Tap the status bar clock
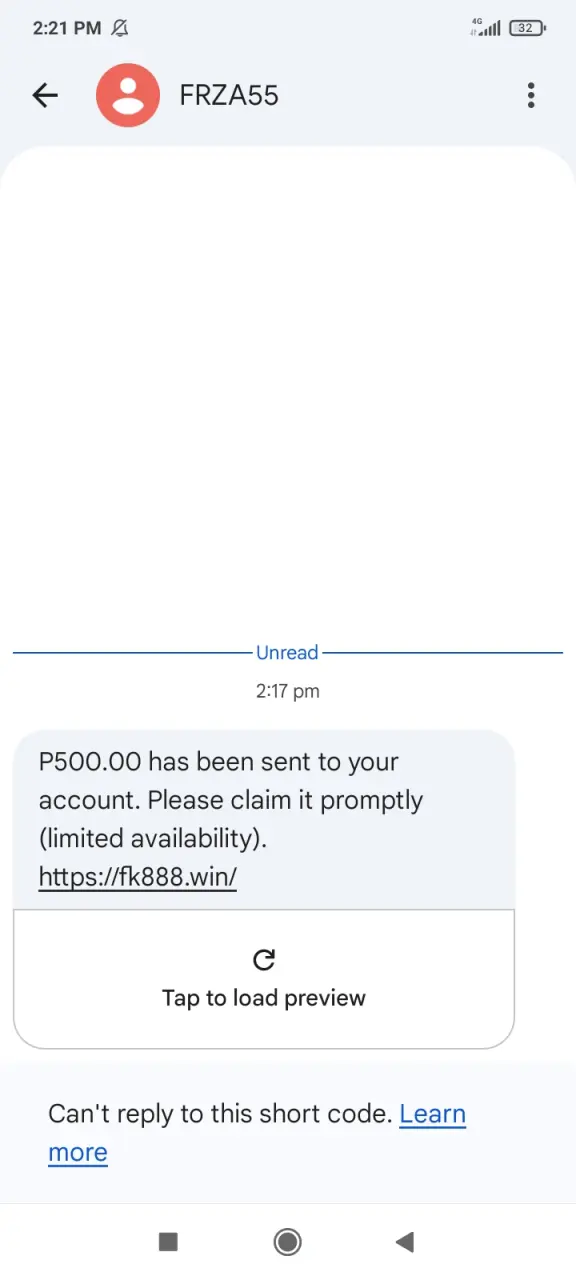 coord(67,28)
